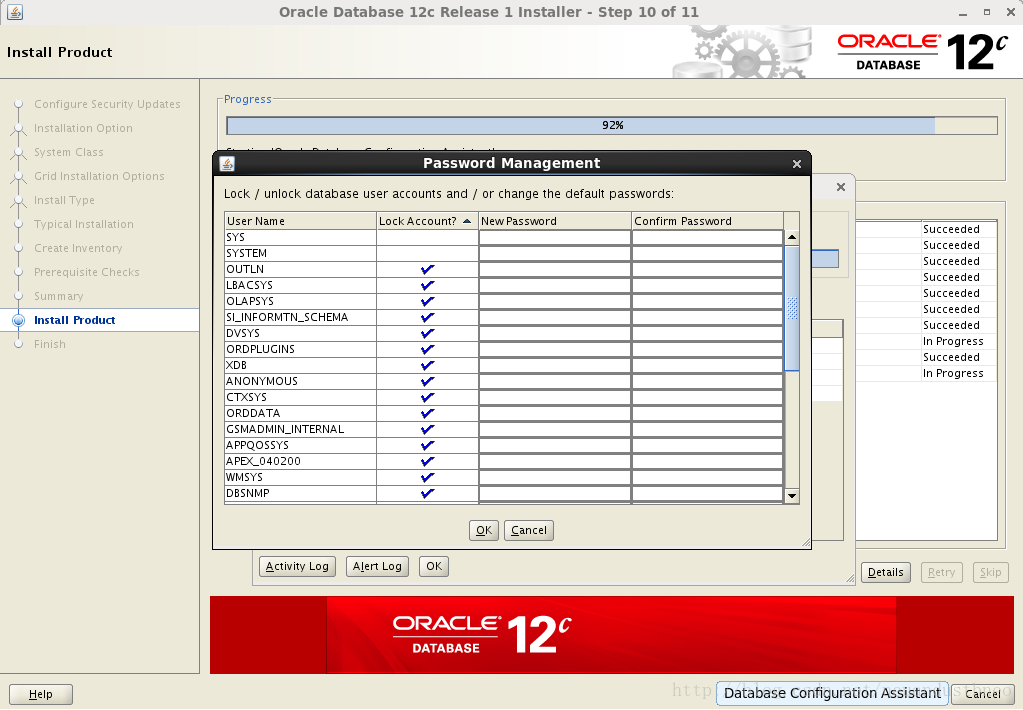The height and width of the screenshot is (710, 1023).
Task: Select the ANONYMOUS user name cell
Action: coord(300,381)
